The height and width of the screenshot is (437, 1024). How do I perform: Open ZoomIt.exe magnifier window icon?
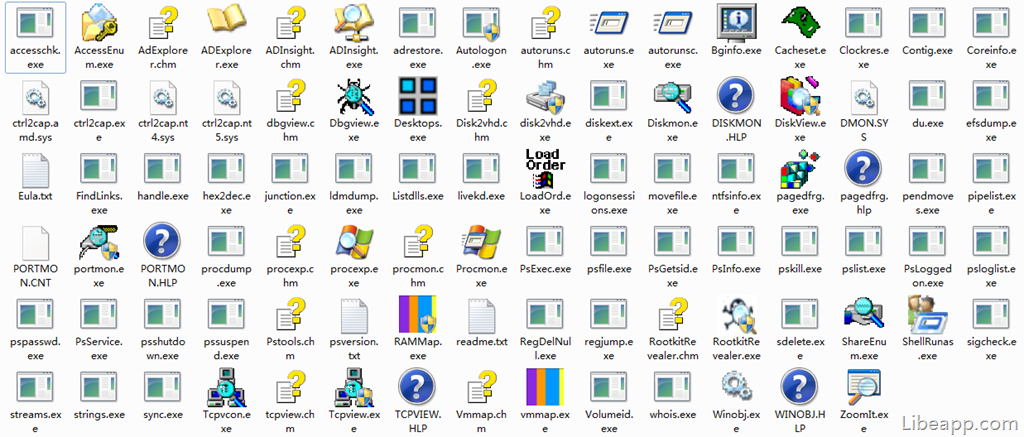point(863,387)
